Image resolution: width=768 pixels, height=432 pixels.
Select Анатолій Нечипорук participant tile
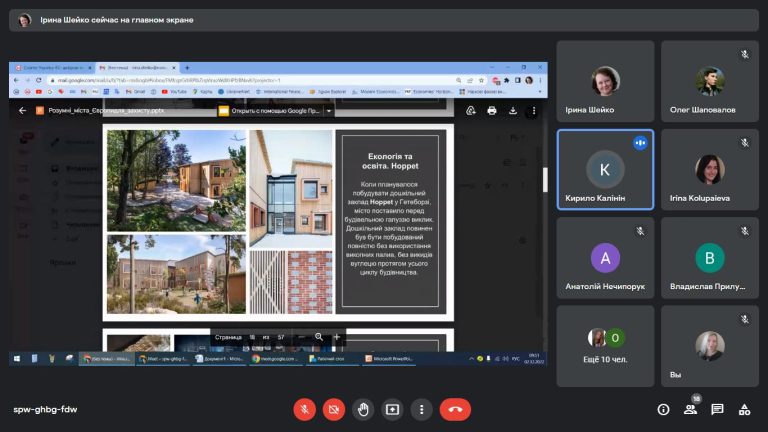click(605, 258)
